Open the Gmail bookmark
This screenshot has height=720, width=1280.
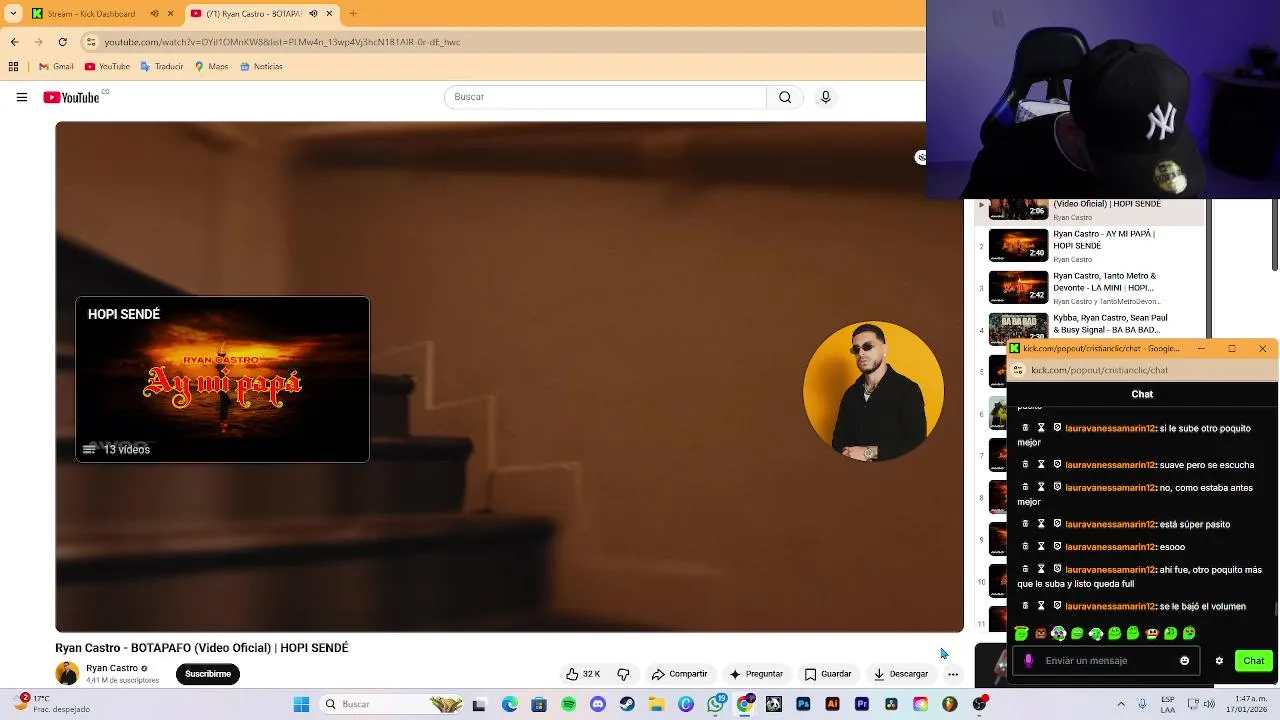point(56,67)
